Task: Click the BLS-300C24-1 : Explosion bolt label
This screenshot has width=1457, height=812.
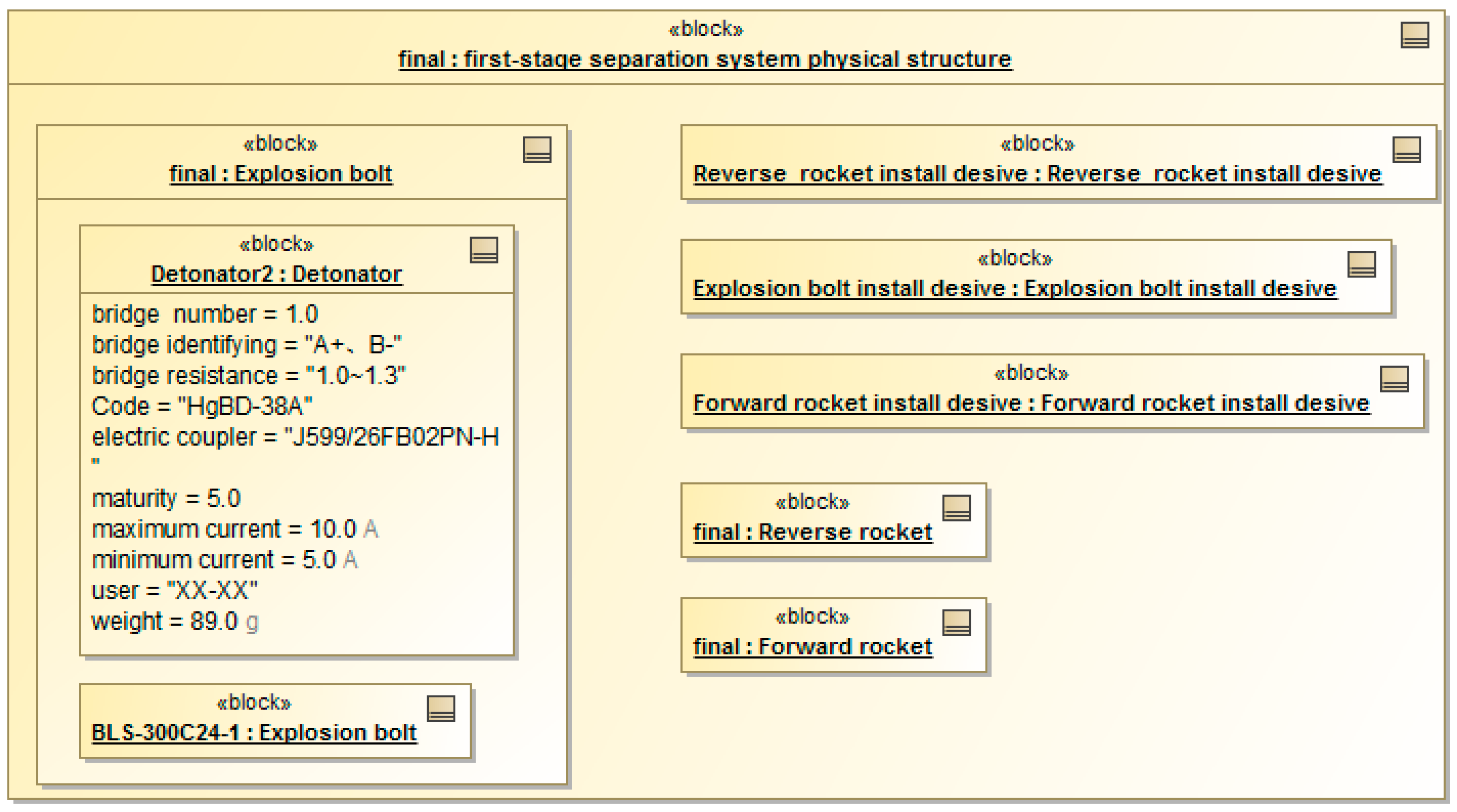Action: pyautogui.click(x=254, y=733)
